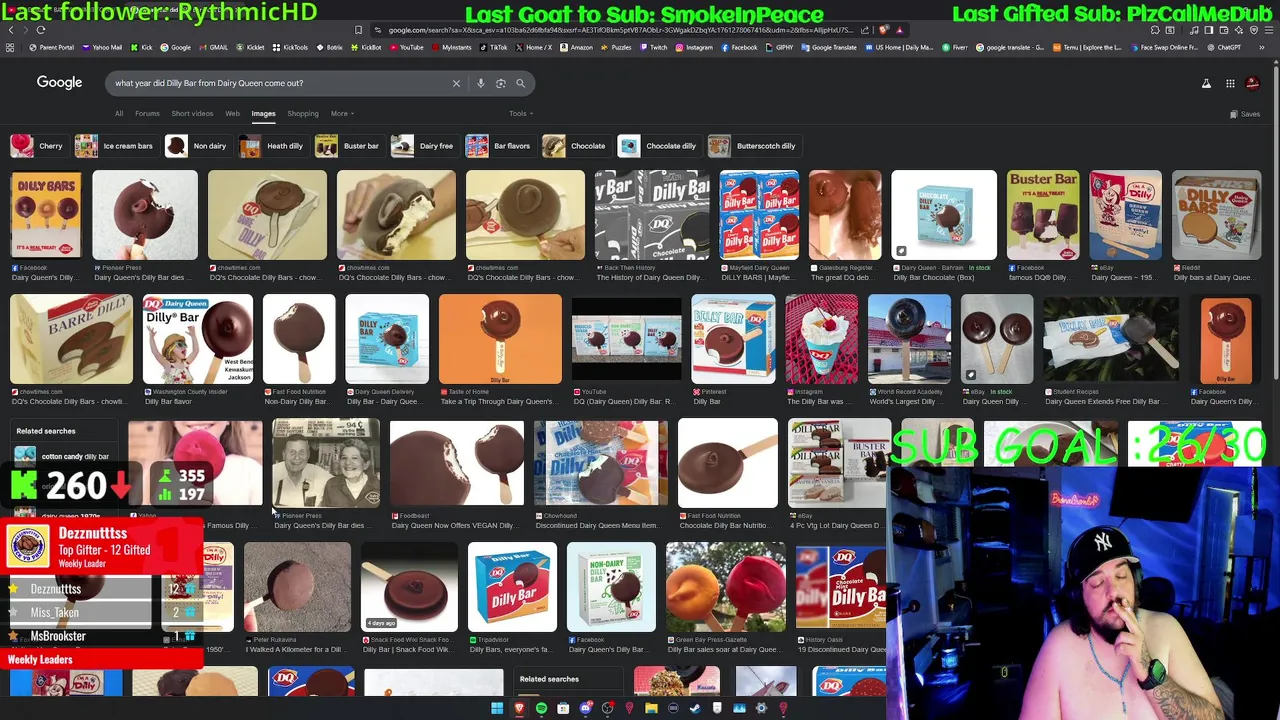Open the Google apps grid icon
The image size is (1280, 720).
click(x=1230, y=83)
